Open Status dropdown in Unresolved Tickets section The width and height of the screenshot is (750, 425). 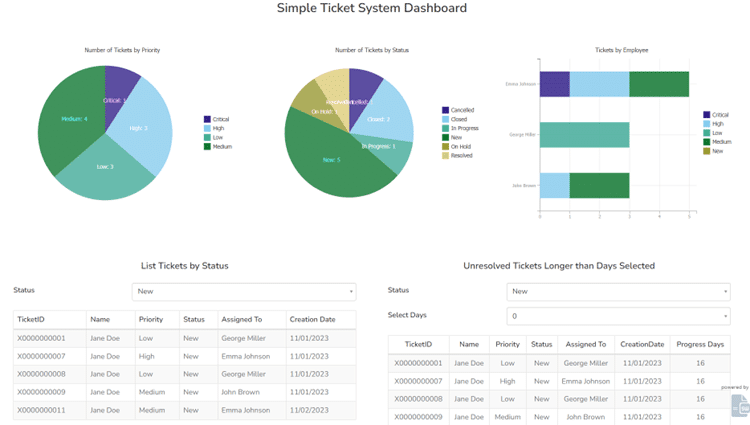(x=617, y=291)
